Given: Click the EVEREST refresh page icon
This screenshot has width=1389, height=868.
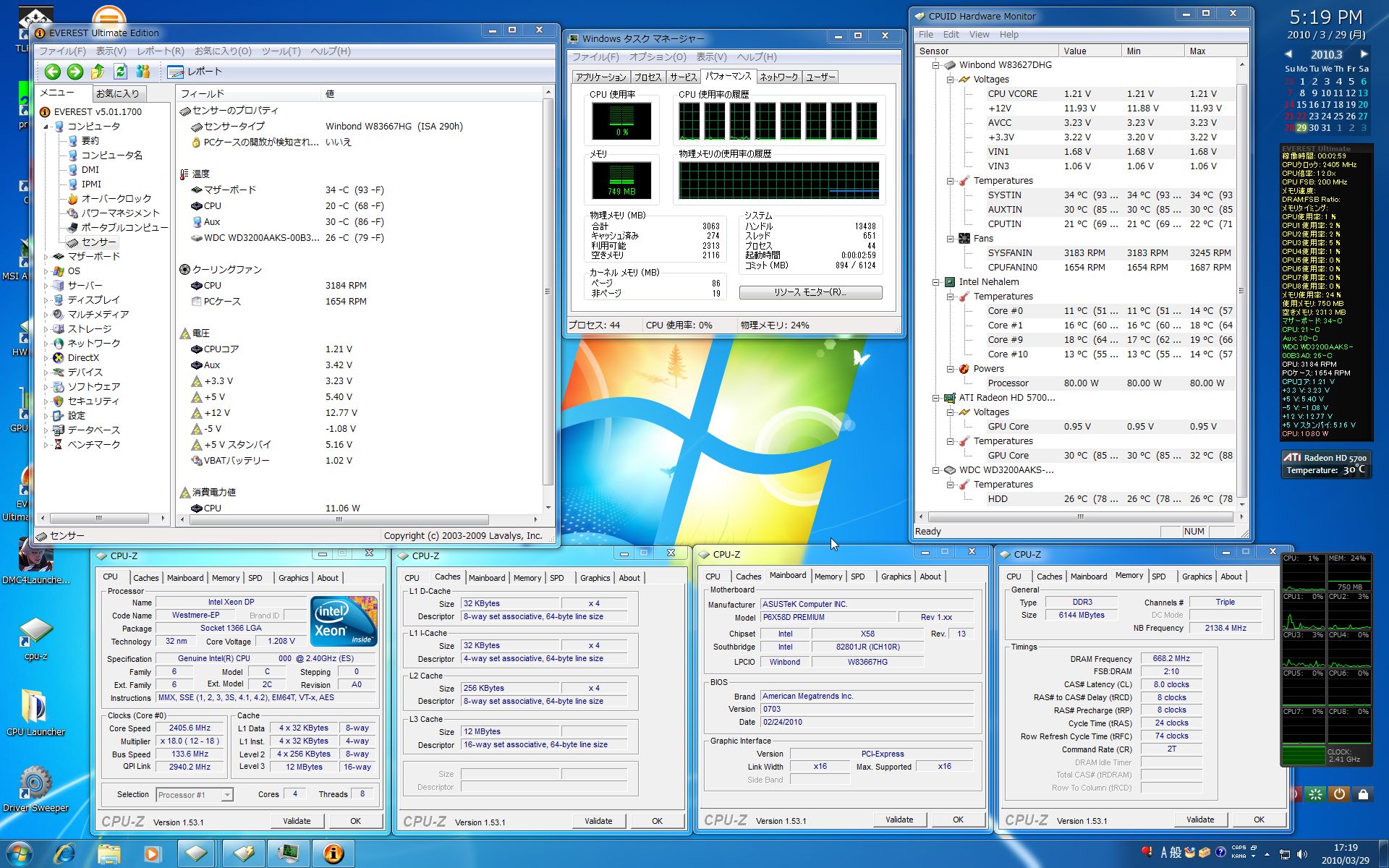Looking at the screenshot, I should [x=120, y=71].
